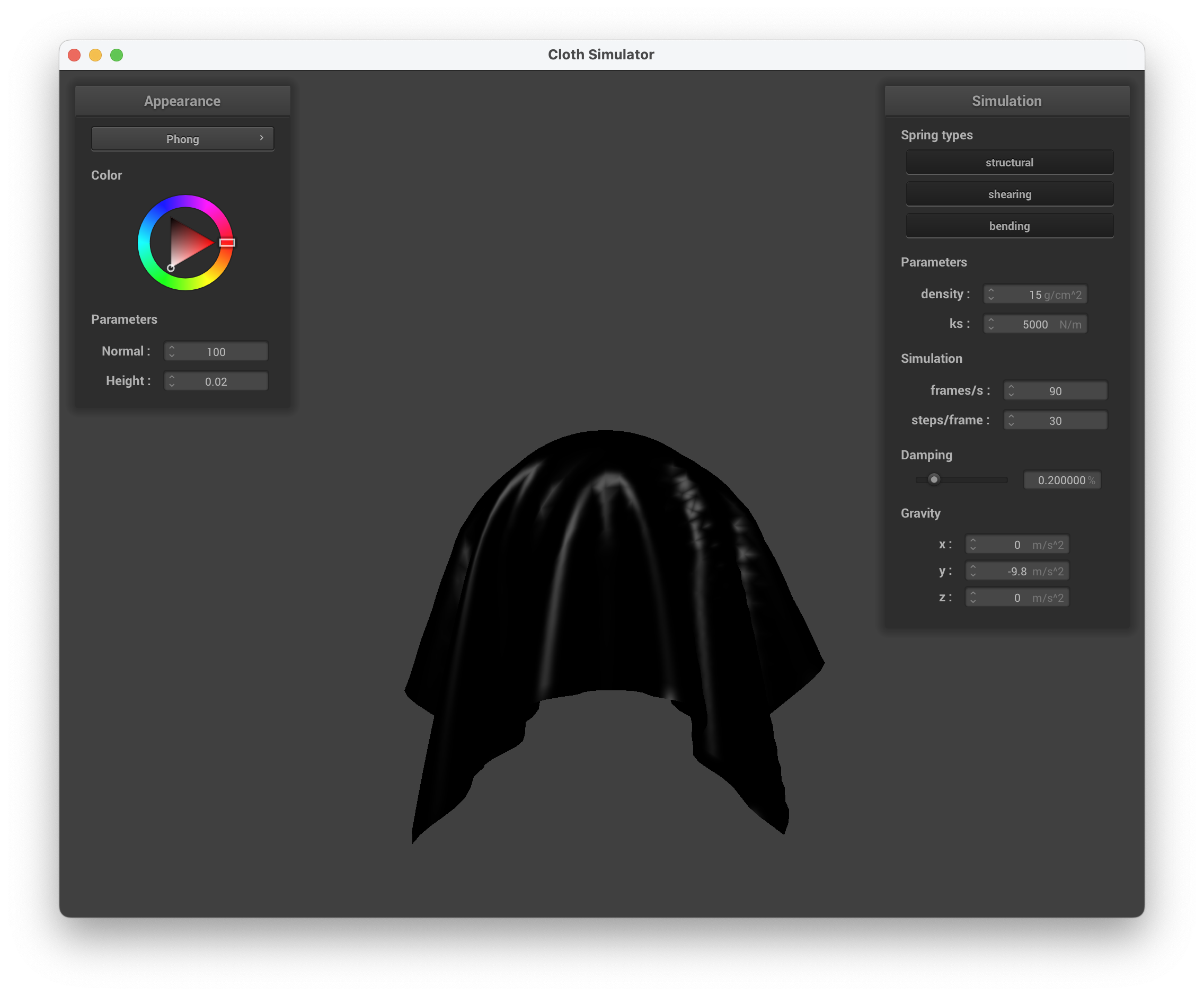The height and width of the screenshot is (996, 1204).
Task: Click the Height parameter stepper arrows
Action: point(171,381)
